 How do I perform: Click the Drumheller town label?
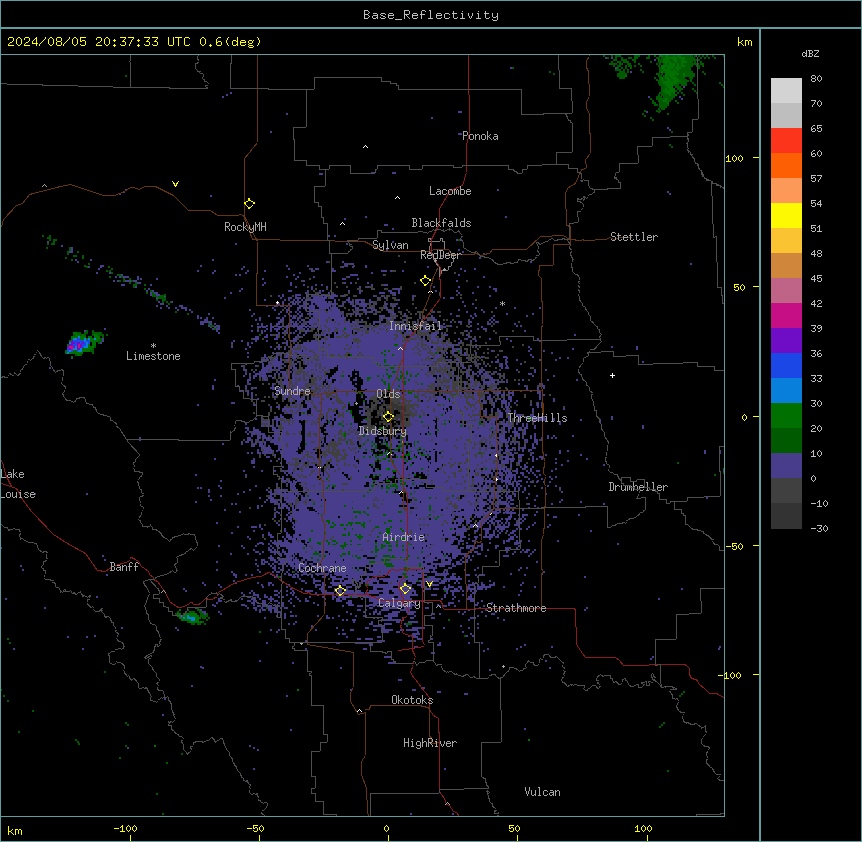[x=638, y=487]
